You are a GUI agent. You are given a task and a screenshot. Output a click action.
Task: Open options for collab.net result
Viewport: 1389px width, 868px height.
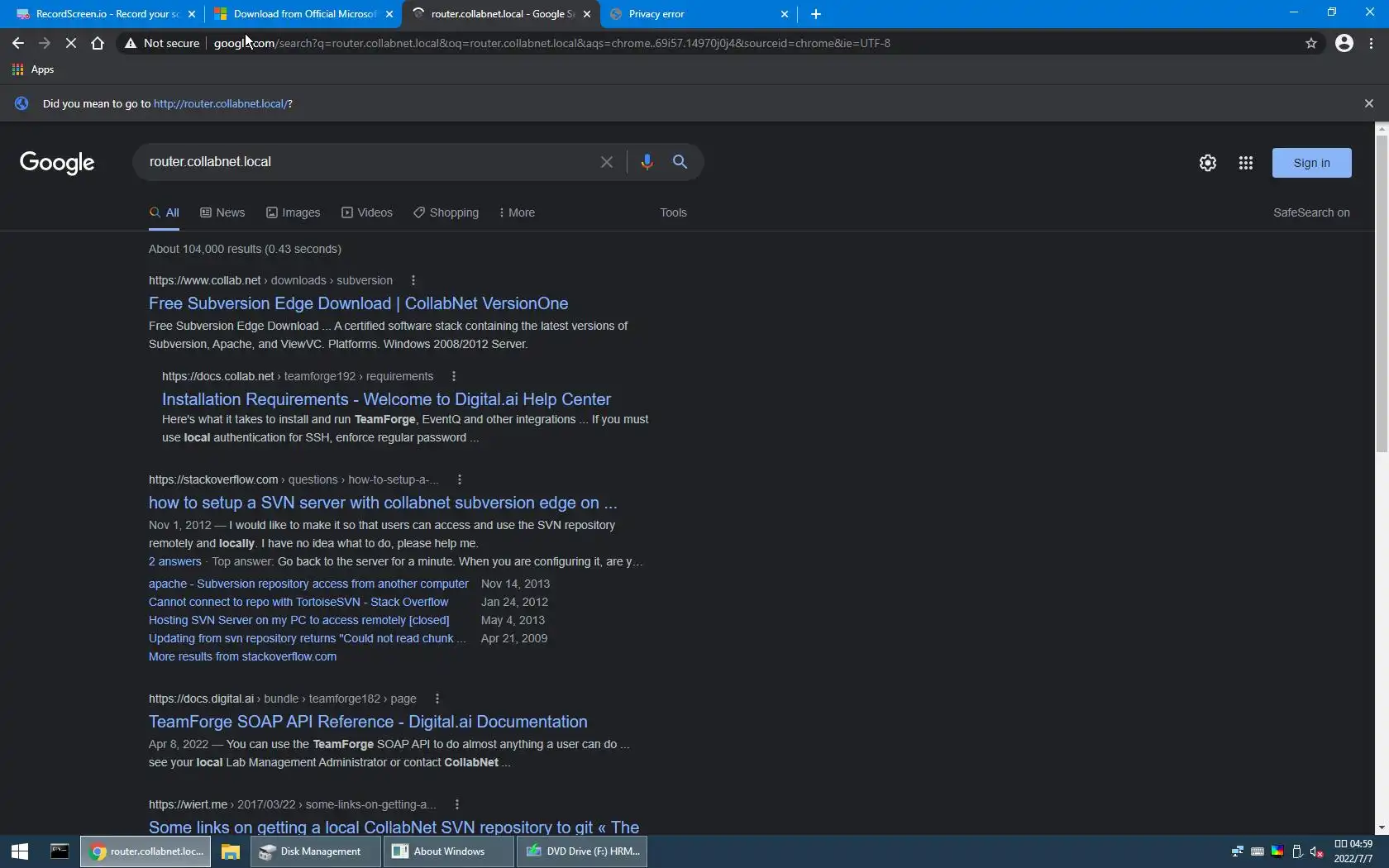413,280
